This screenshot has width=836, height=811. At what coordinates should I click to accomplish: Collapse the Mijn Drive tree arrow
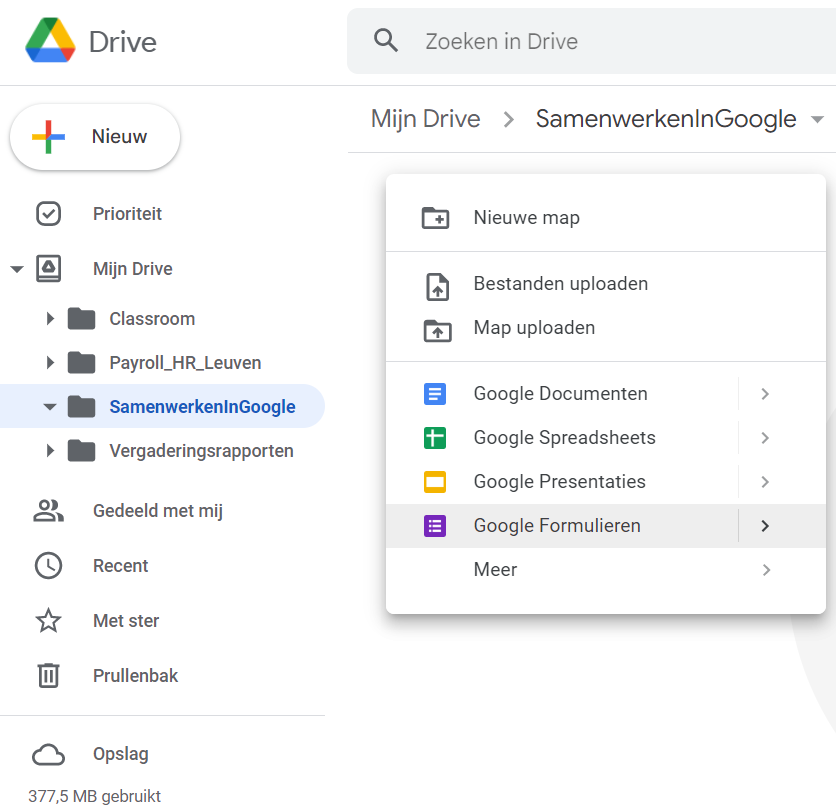17,269
